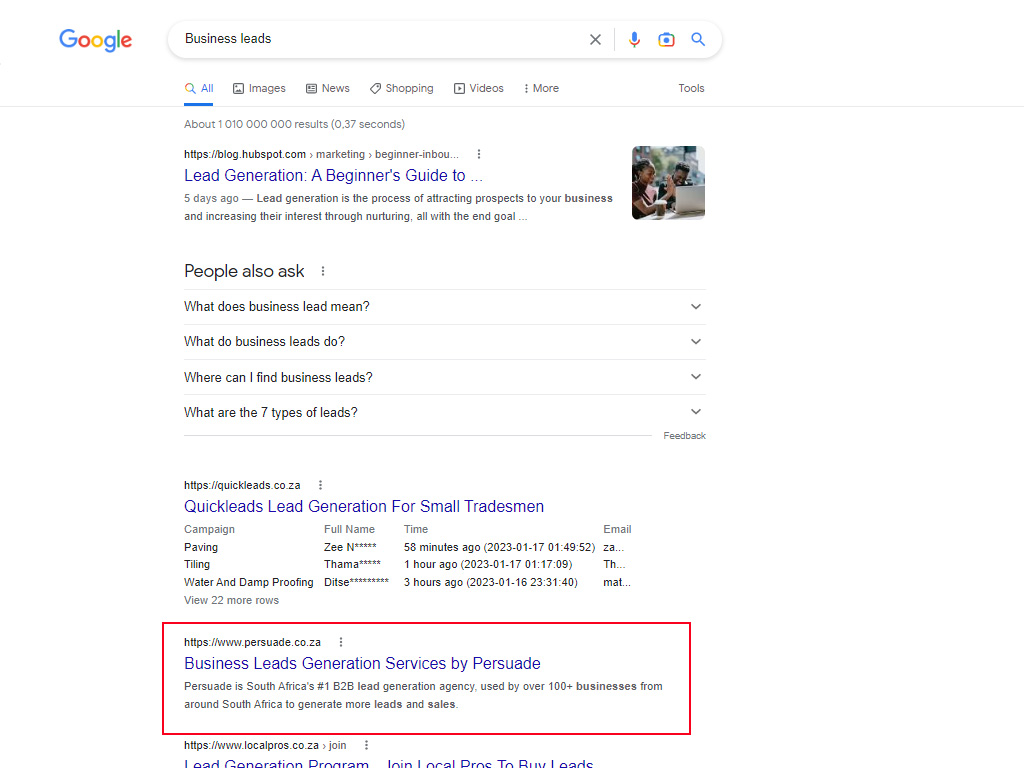Open three-dot menu for quickleads.co.za result
1024x768 pixels.
pyautogui.click(x=320, y=485)
